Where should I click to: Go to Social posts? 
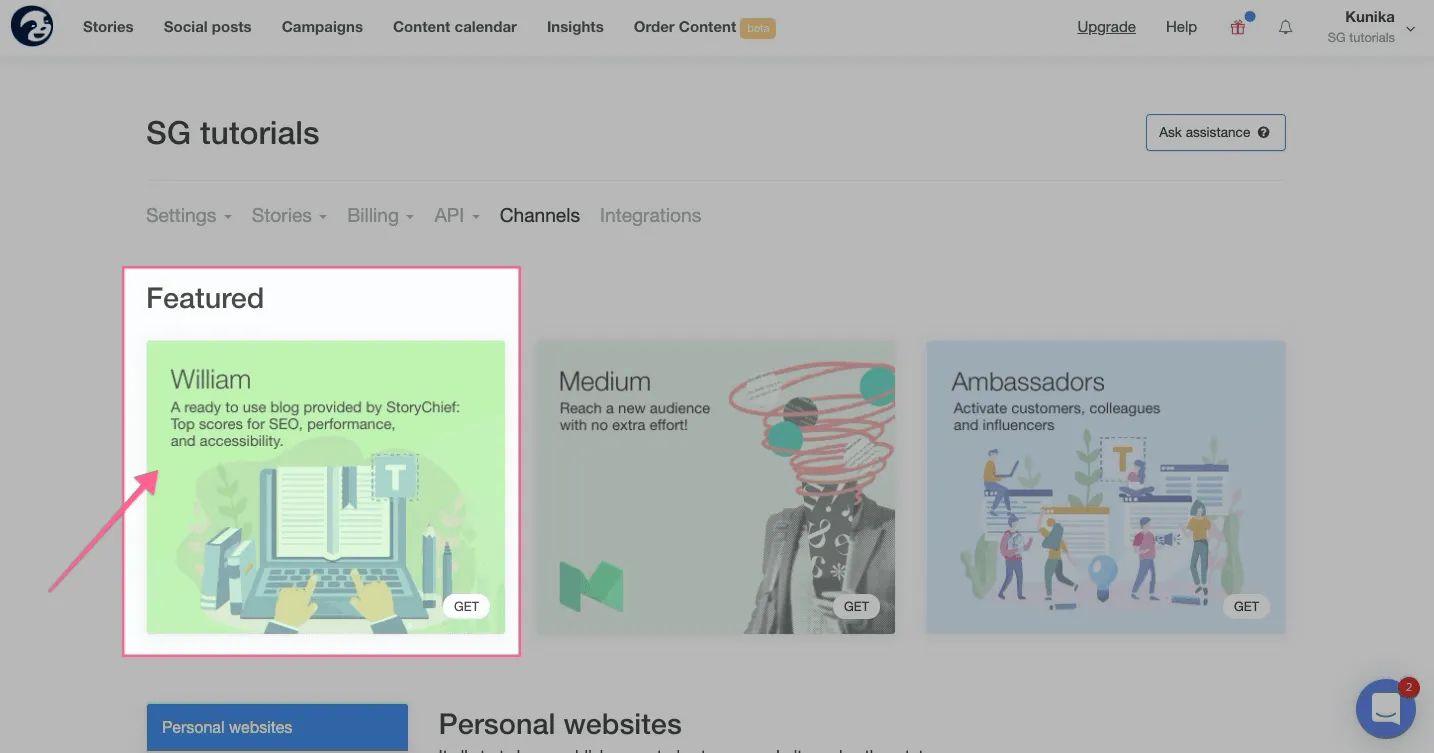[x=208, y=27]
